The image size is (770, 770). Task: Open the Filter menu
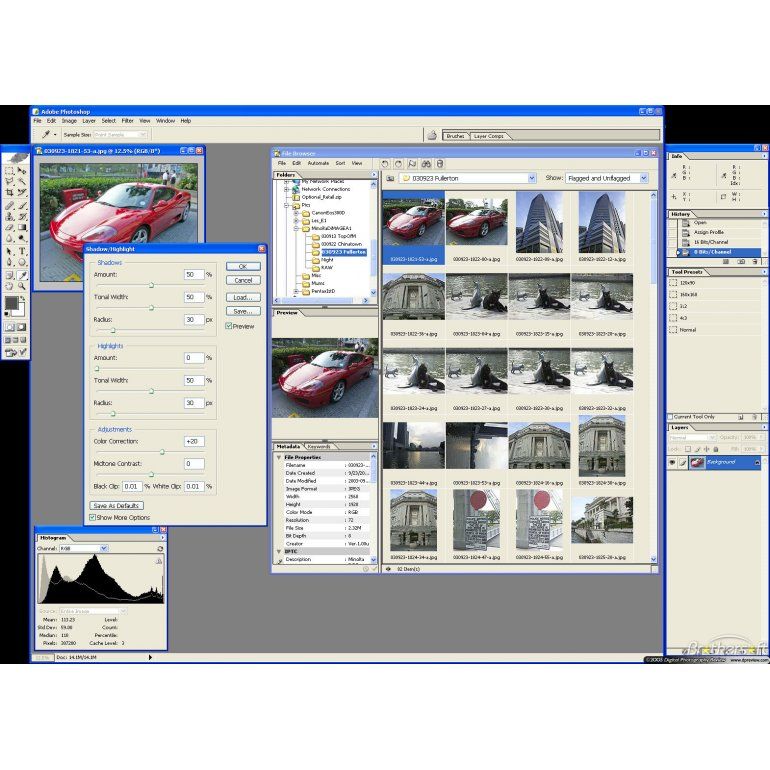click(128, 120)
